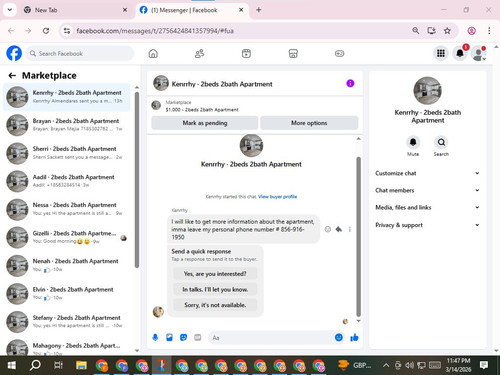Expand the Chat members section
The image size is (500, 375).
tap(427, 190)
